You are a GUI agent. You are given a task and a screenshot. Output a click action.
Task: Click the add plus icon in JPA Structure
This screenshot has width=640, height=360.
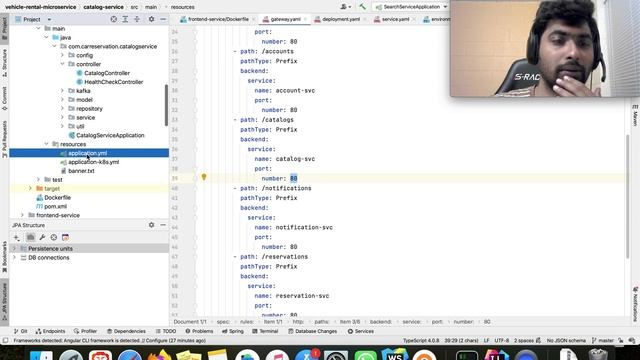16,237
